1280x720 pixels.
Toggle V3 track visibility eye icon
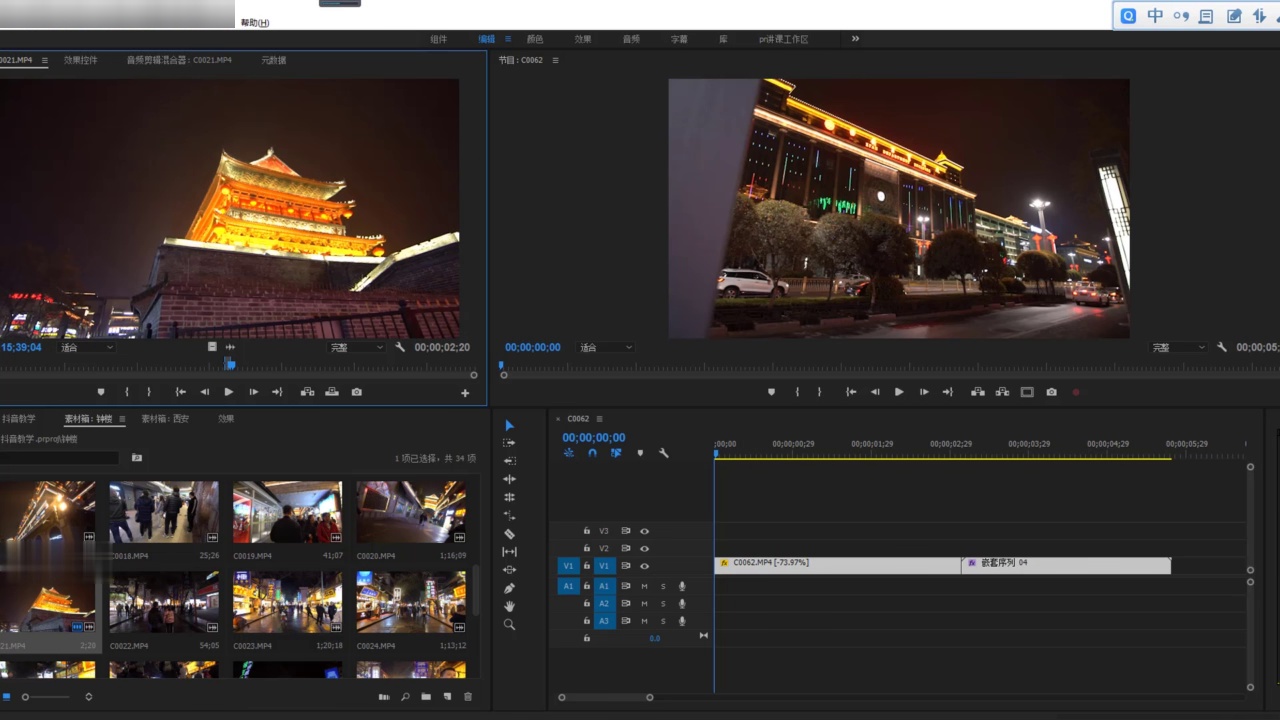coord(645,531)
